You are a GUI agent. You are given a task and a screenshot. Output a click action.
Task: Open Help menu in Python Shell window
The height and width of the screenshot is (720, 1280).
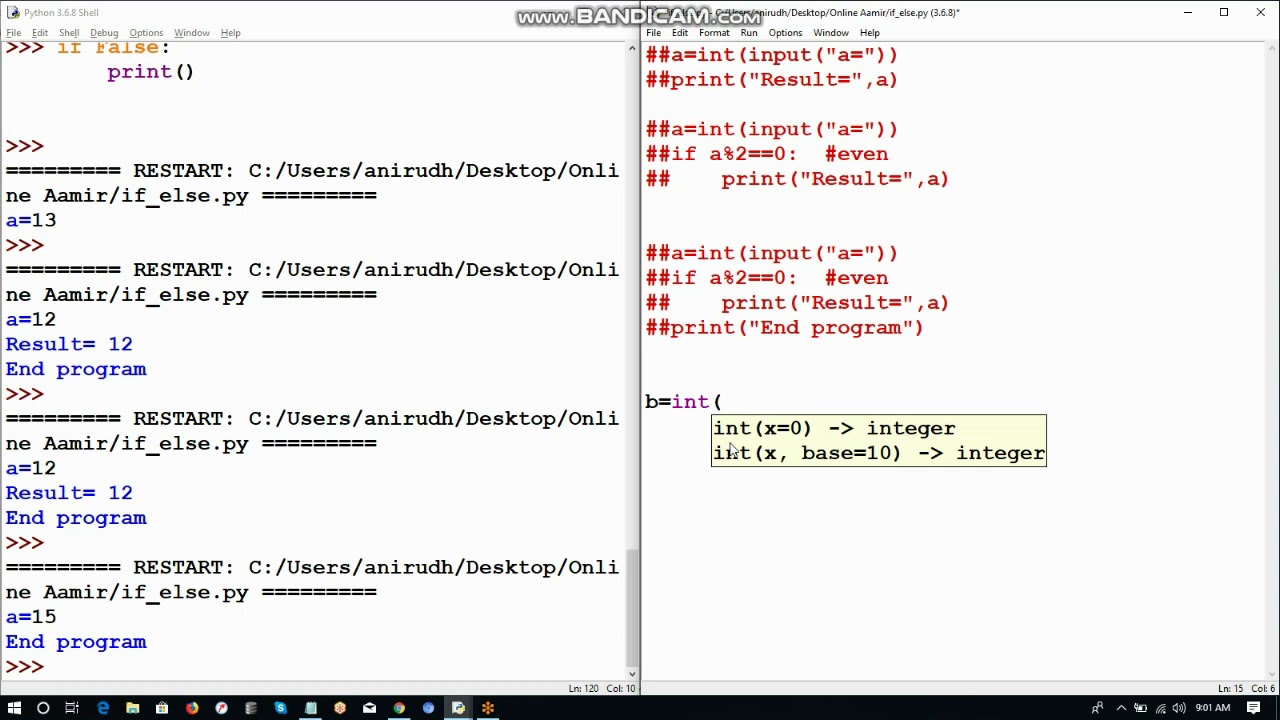231,33
